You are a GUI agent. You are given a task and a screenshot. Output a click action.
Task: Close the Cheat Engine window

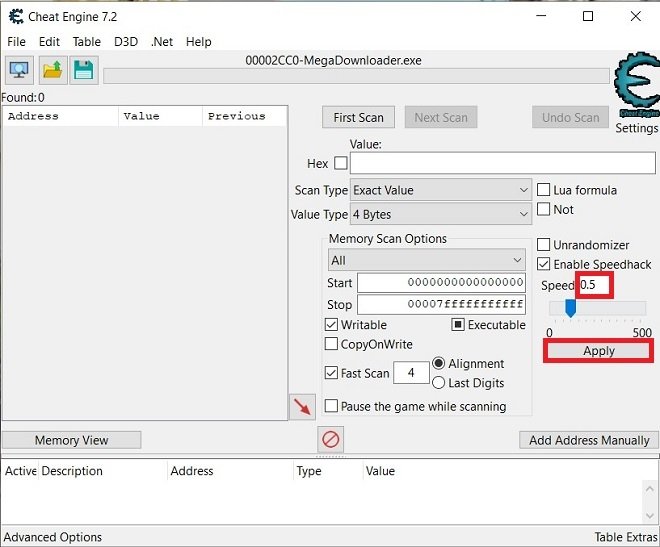(x=636, y=16)
